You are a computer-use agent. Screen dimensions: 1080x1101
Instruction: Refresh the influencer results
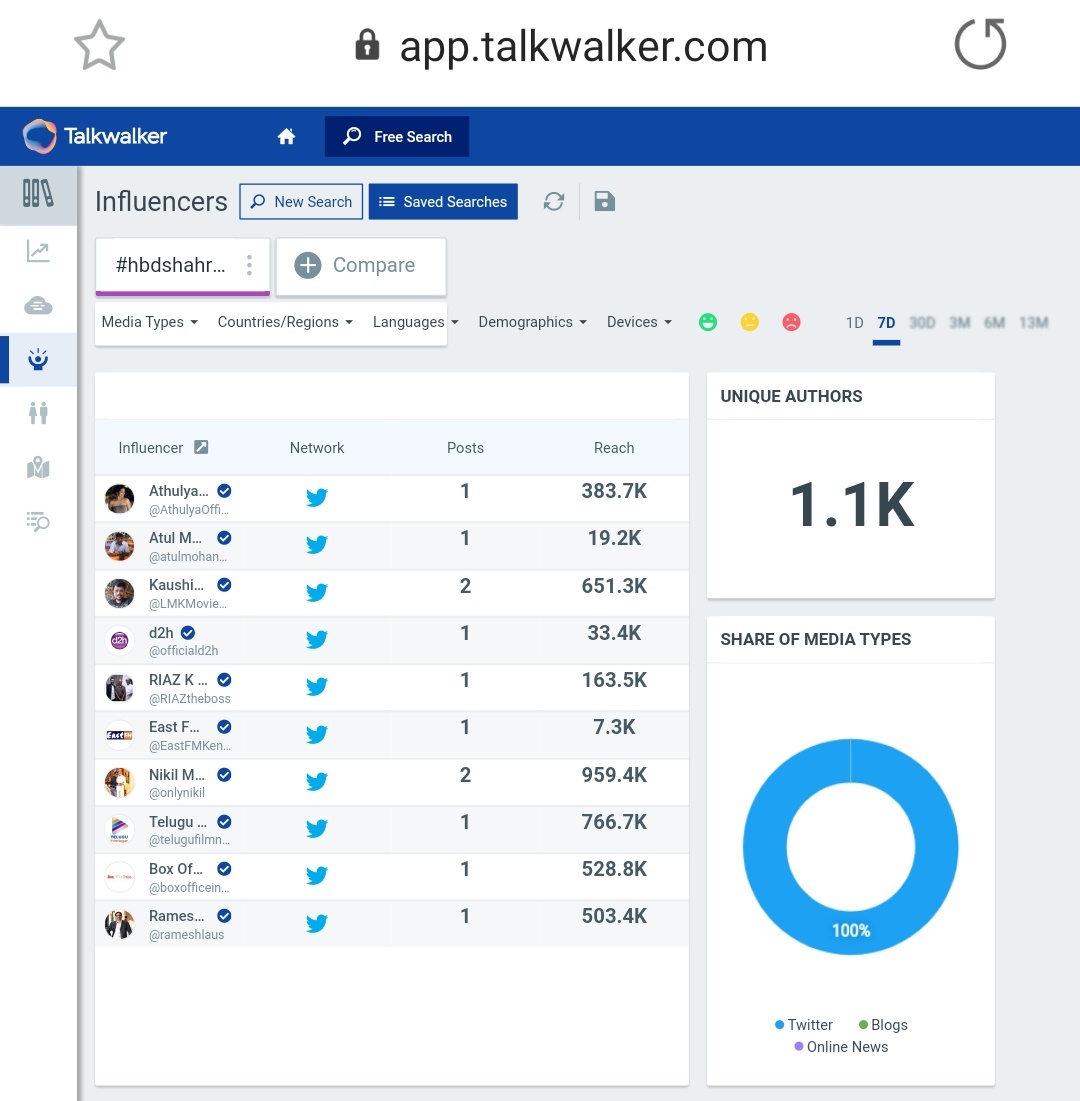tap(553, 202)
